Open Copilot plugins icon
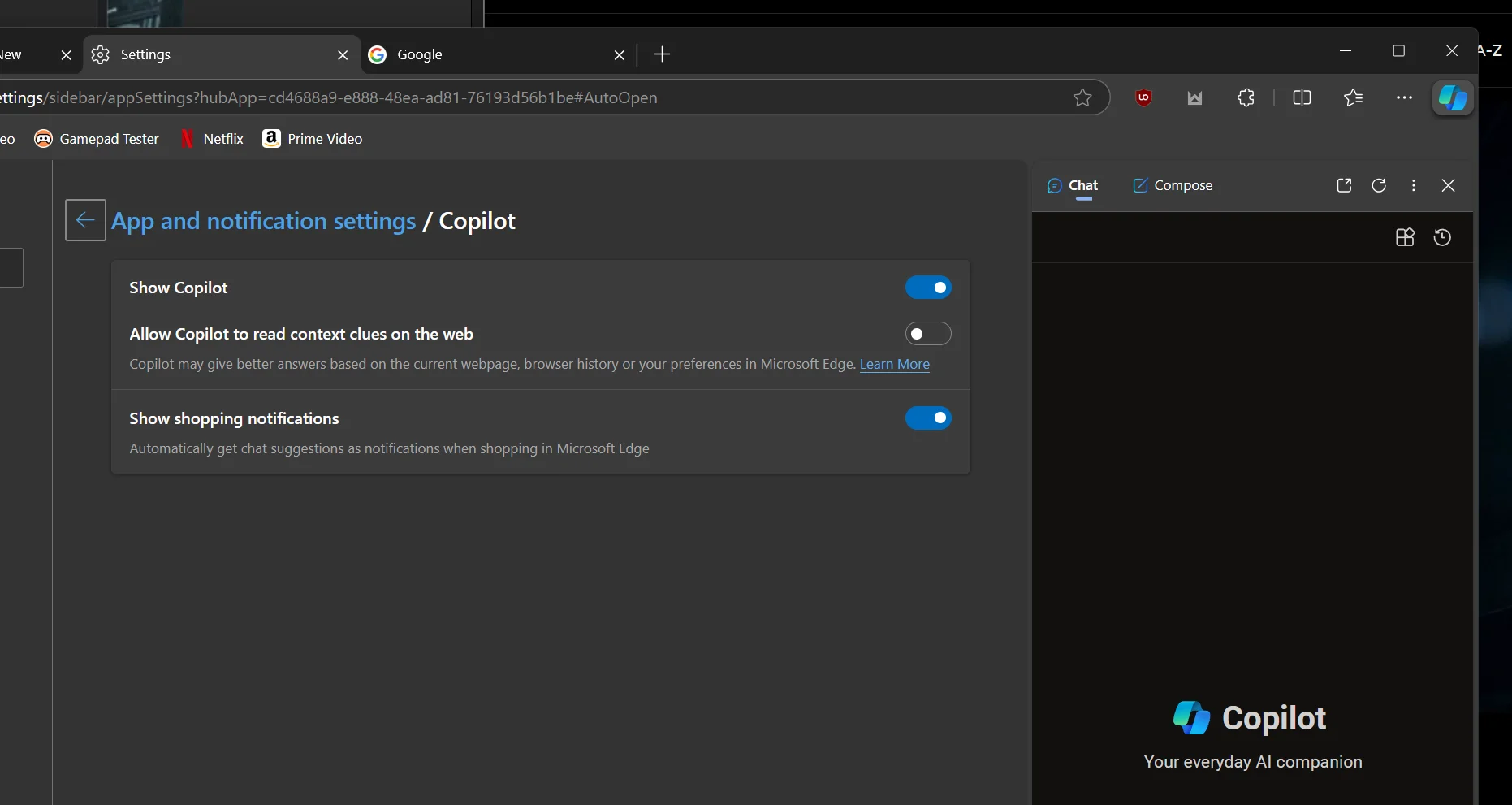Viewport: 1512px width, 805px height. pos(1405,237)
